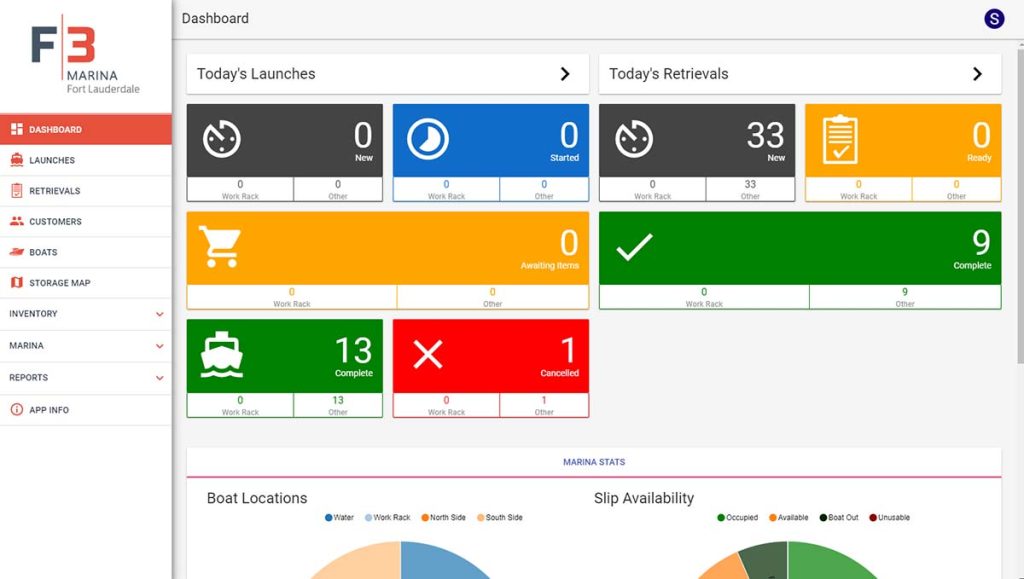Click the red X icon on the Cancelled card

[x=430, y=352]
